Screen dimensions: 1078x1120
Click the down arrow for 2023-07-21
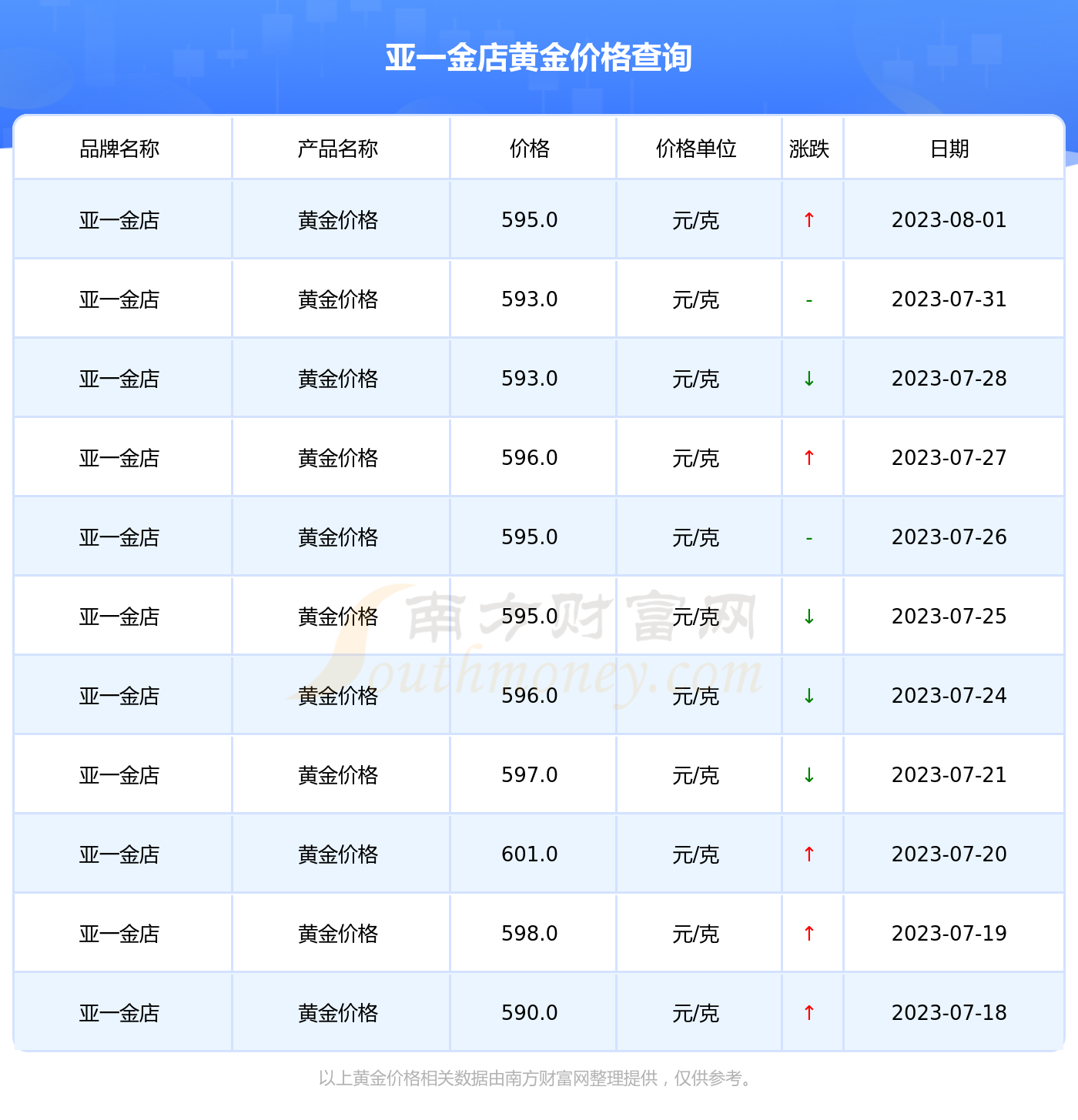pyautogui.click(x=808, y=775)
